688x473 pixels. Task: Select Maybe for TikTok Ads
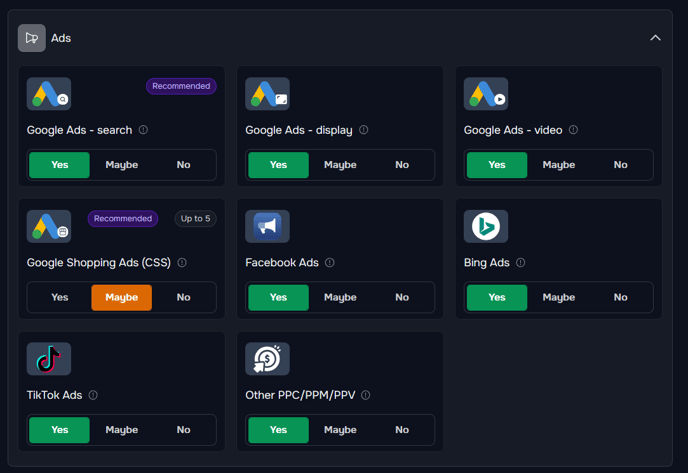[x=122, y=430]
